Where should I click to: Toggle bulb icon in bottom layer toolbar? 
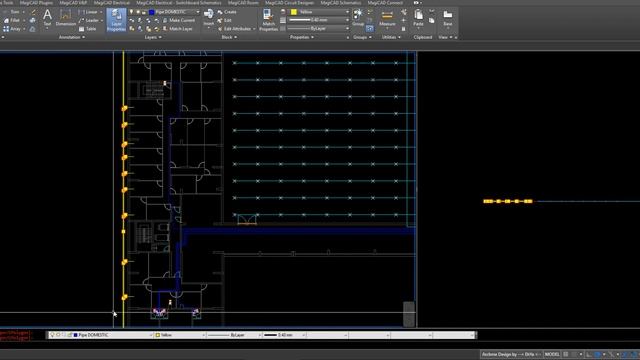[52, 335]
